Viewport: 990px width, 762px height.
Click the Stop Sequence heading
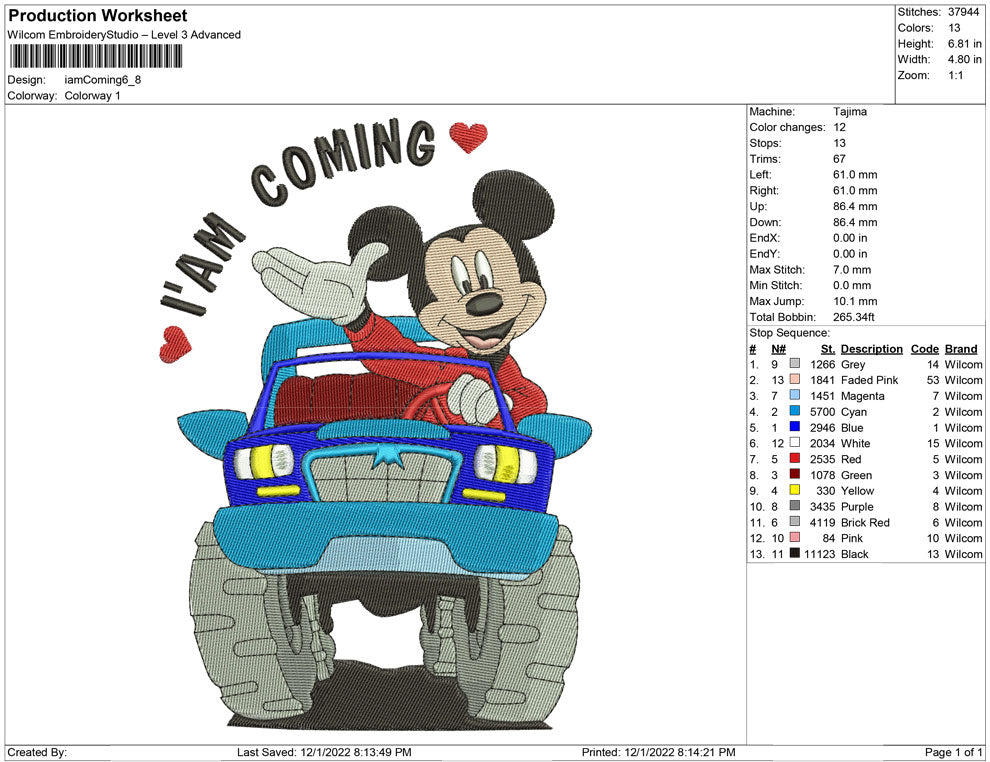coord(789,333)
